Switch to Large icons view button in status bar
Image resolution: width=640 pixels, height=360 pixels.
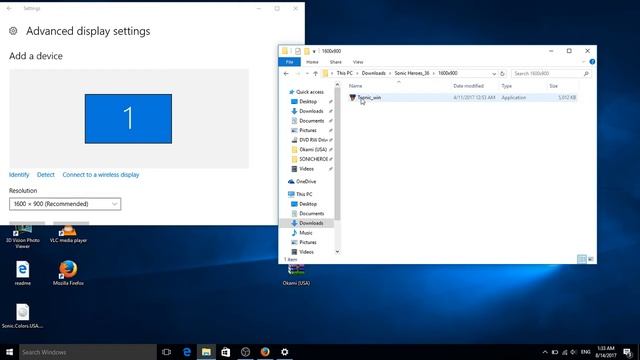point(590,259)
